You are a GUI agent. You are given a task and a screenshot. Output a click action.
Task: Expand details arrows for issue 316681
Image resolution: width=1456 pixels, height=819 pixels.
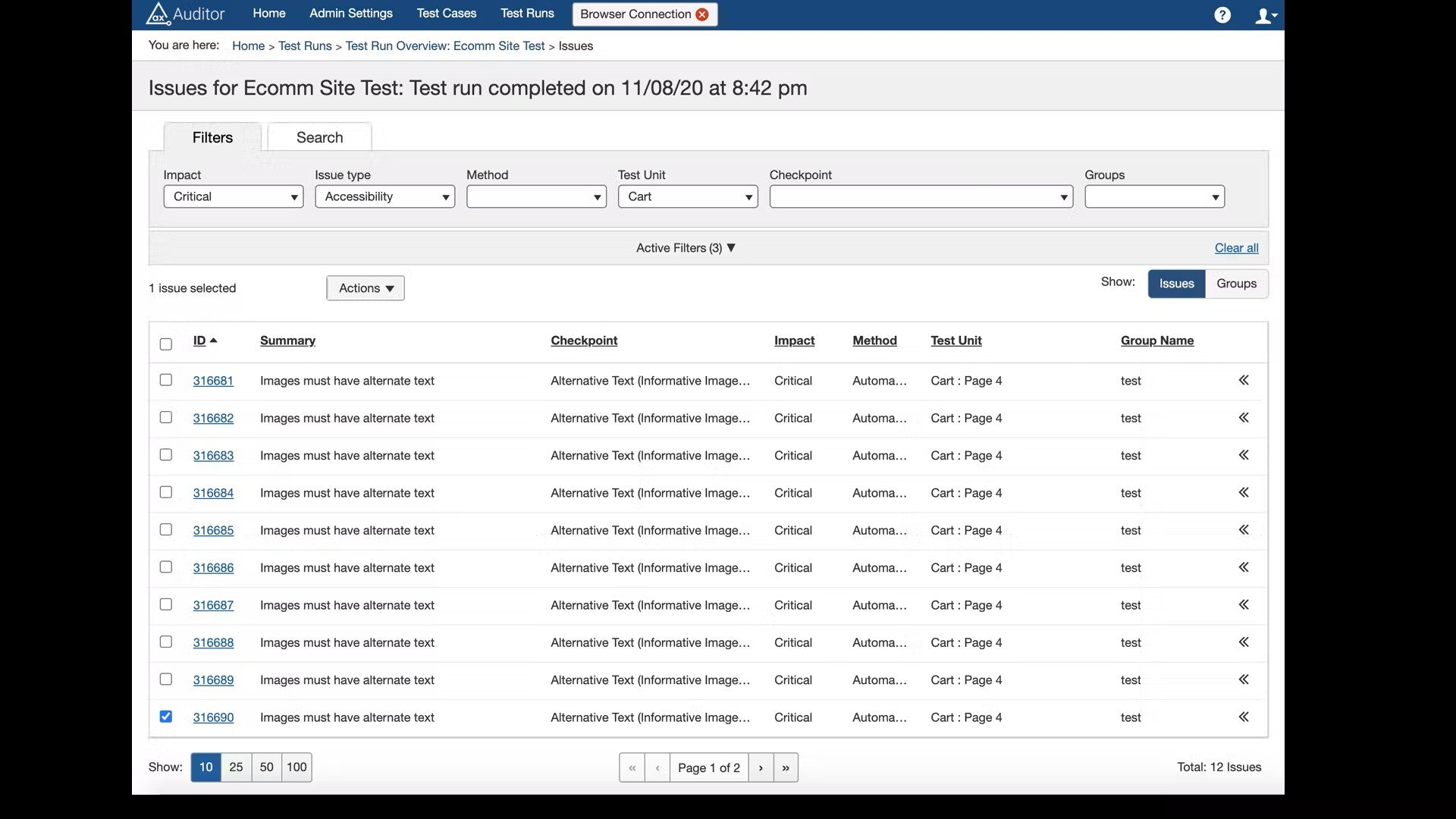click(x=1244, y=380)
